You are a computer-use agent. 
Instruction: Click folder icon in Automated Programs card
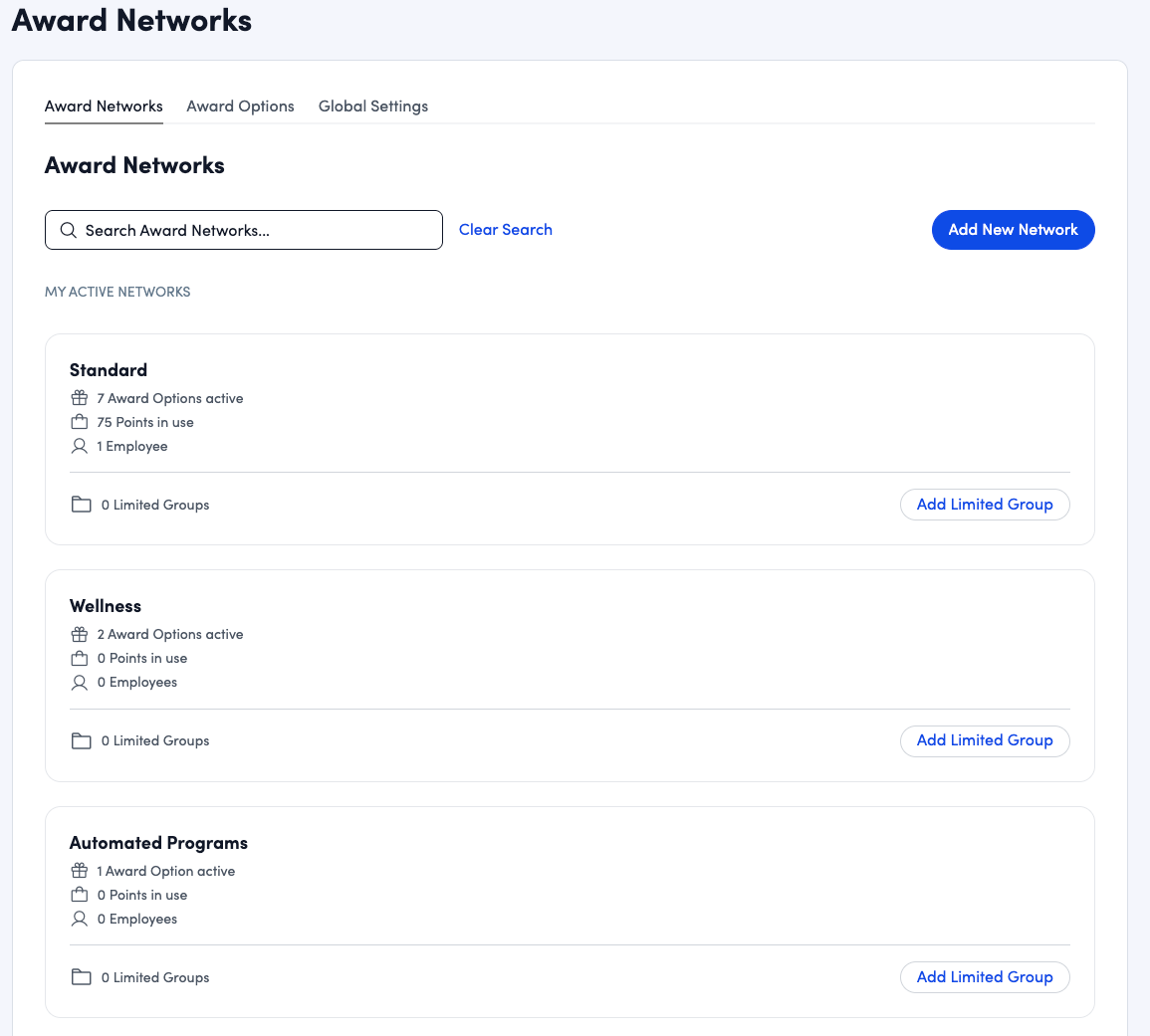[82, 977]
